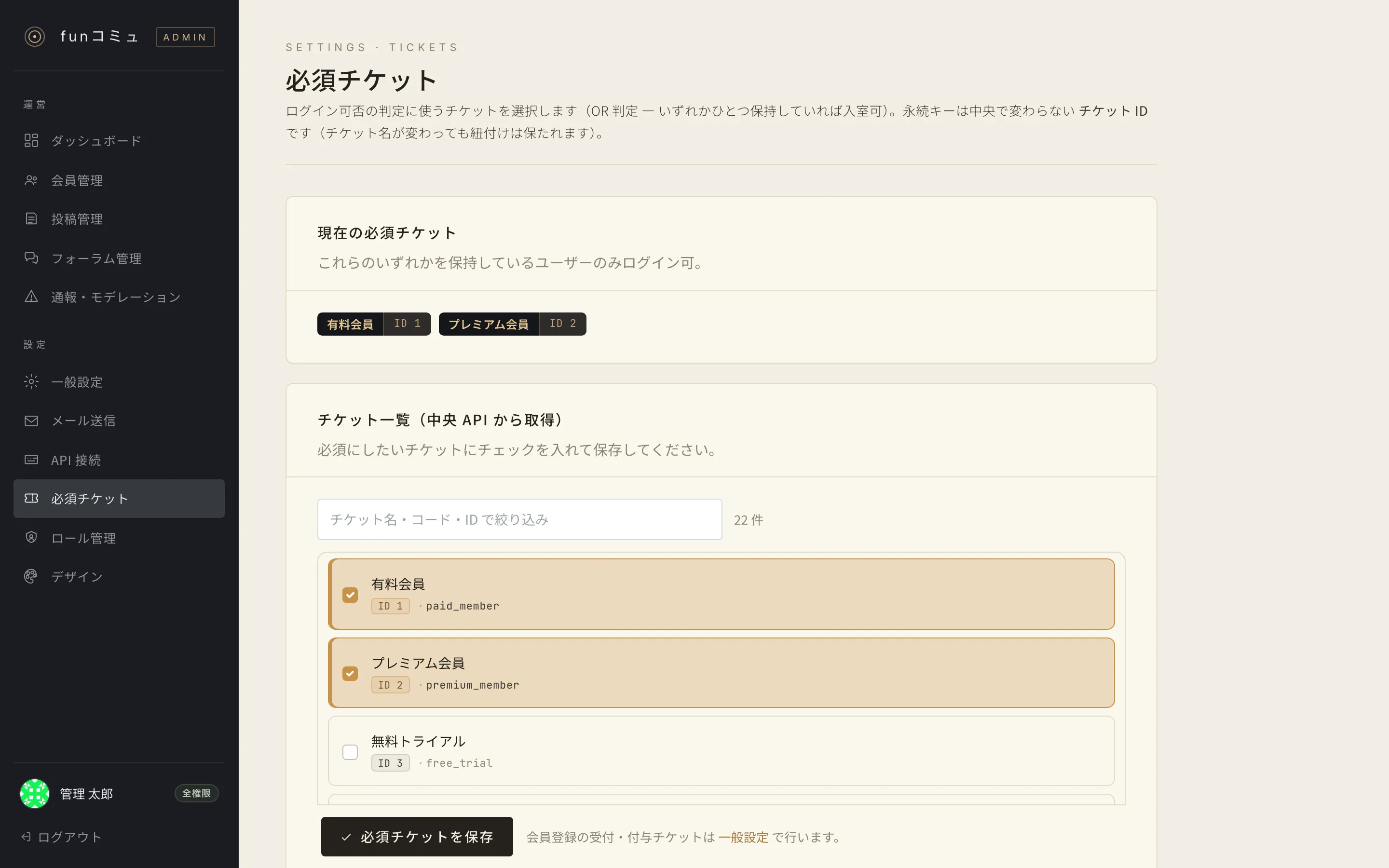The width and height of the screenshot is (1389, 868).
Task: Click the 現在の必須チケット heading
Action: pyautogui.click(x=387, y=232)
